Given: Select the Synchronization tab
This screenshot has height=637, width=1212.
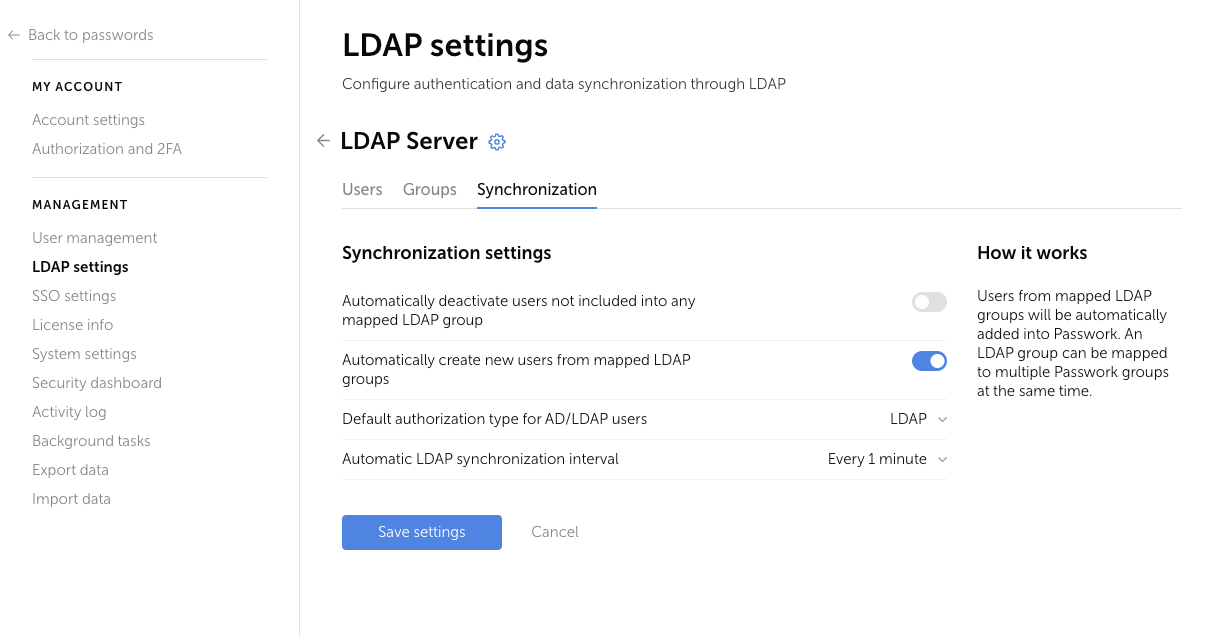Looking at the screenshot, I should (x=536, y=189).
